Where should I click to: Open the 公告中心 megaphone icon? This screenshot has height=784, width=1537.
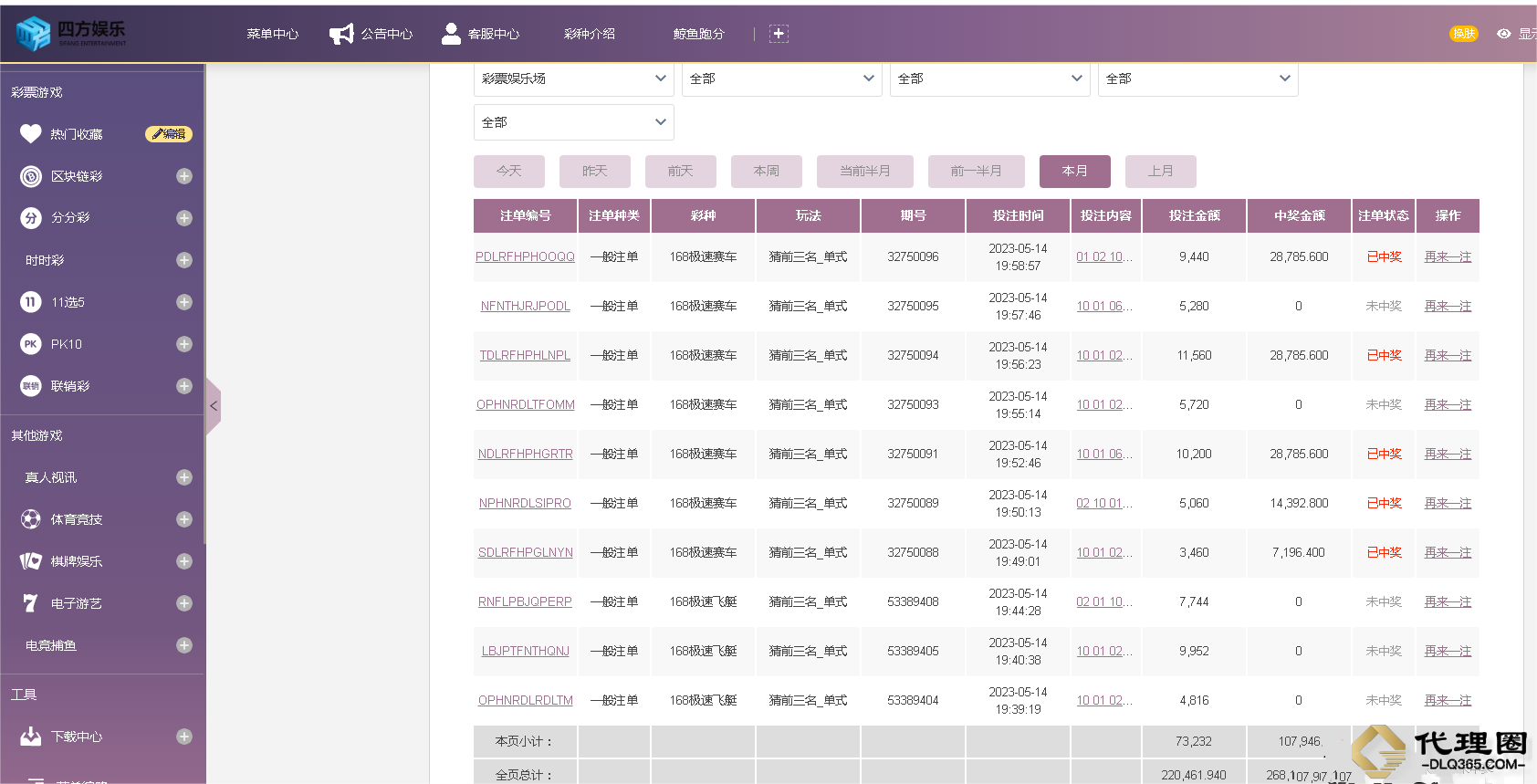click(341, 34)
